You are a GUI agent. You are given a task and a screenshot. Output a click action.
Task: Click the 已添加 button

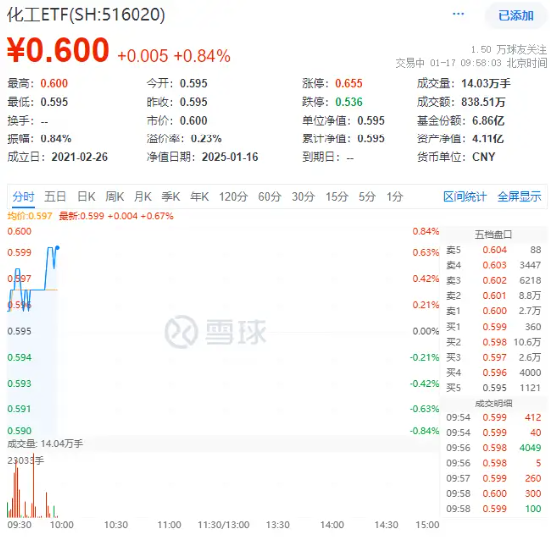click(516, 15)
